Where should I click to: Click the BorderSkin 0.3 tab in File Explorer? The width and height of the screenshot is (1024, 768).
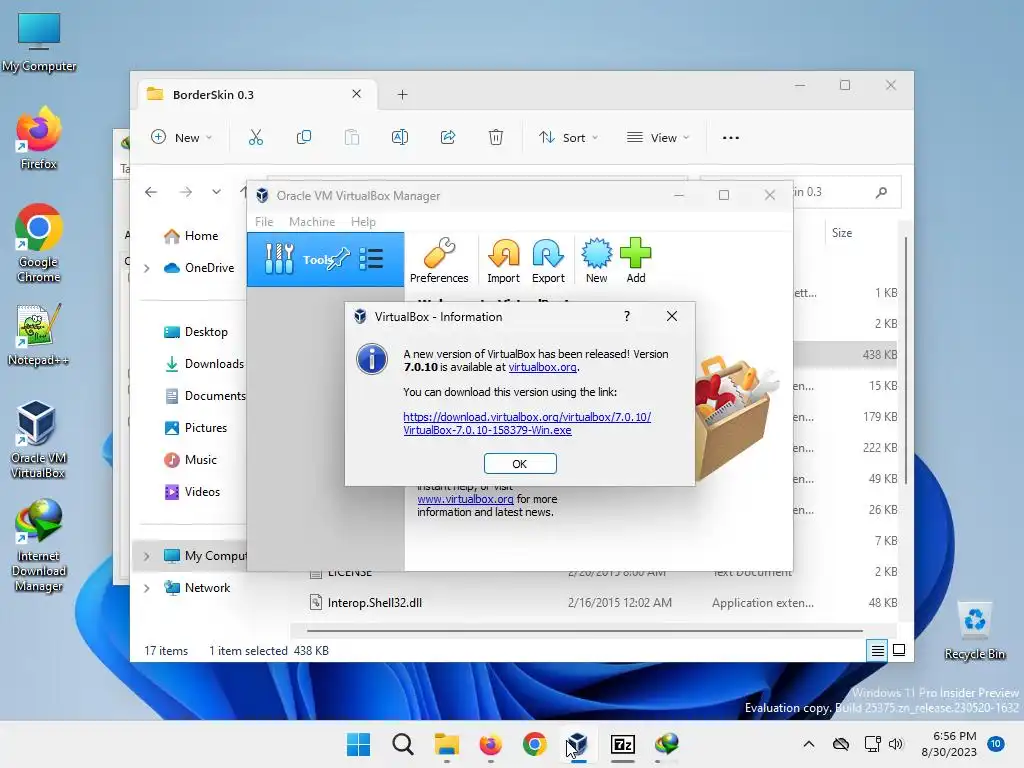pyautogui.click(x=258, y=95)
